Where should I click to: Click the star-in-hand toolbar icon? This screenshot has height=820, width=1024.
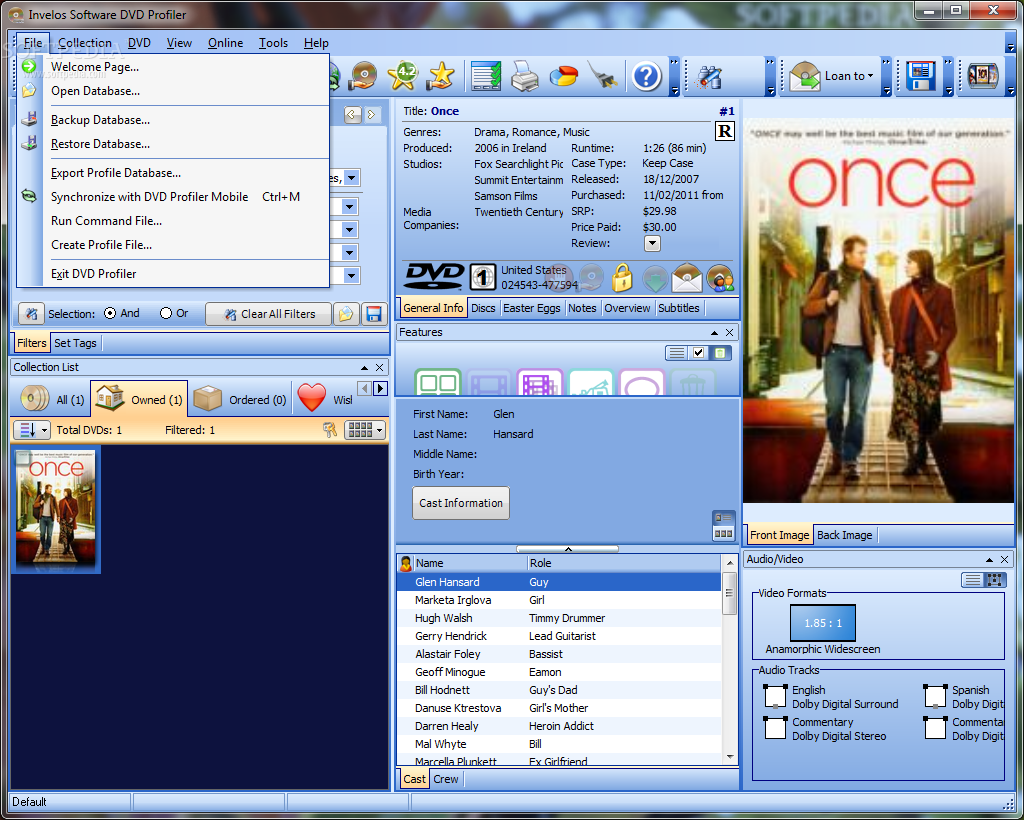click(x=441, y=76)
